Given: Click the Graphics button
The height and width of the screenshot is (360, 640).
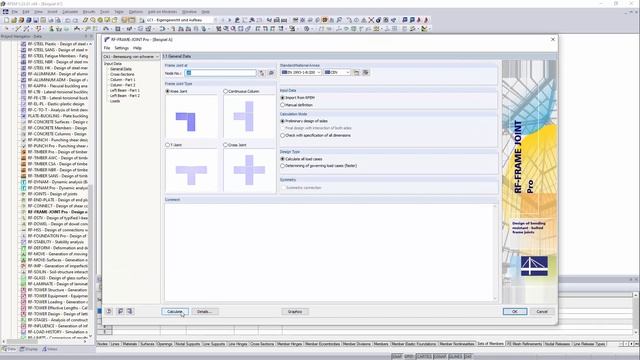Looking at the screenshot, I should tap(295, 311).
